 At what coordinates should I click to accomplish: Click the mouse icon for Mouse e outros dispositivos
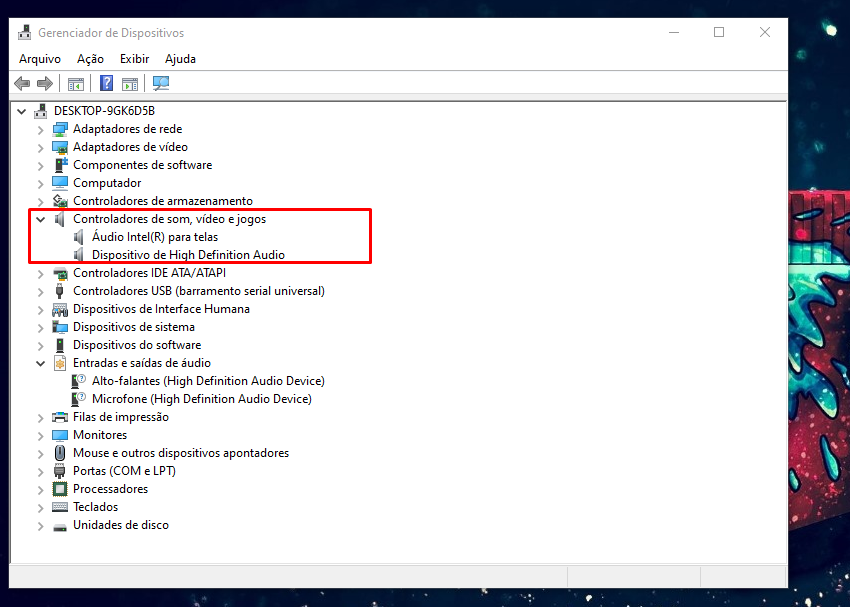click(x=60, y=453)
